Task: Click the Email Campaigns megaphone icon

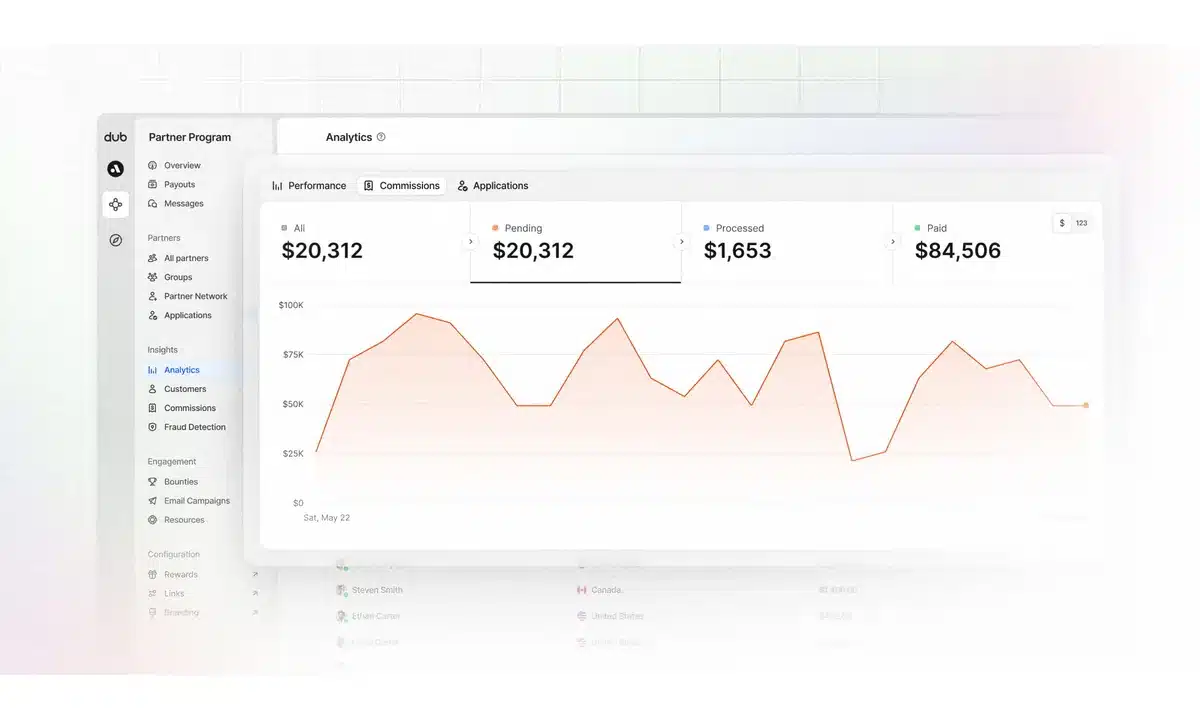Action: click(x=152, y=500)
